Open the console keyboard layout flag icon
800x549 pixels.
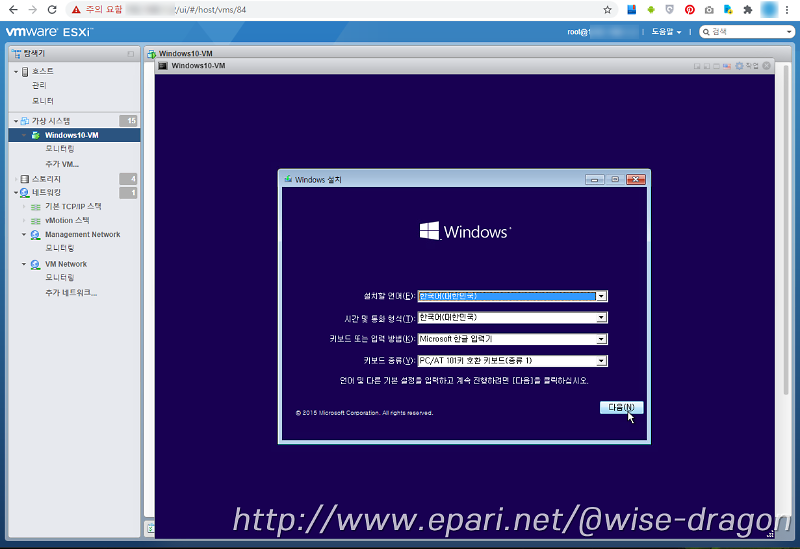click(x=727, y=66)
